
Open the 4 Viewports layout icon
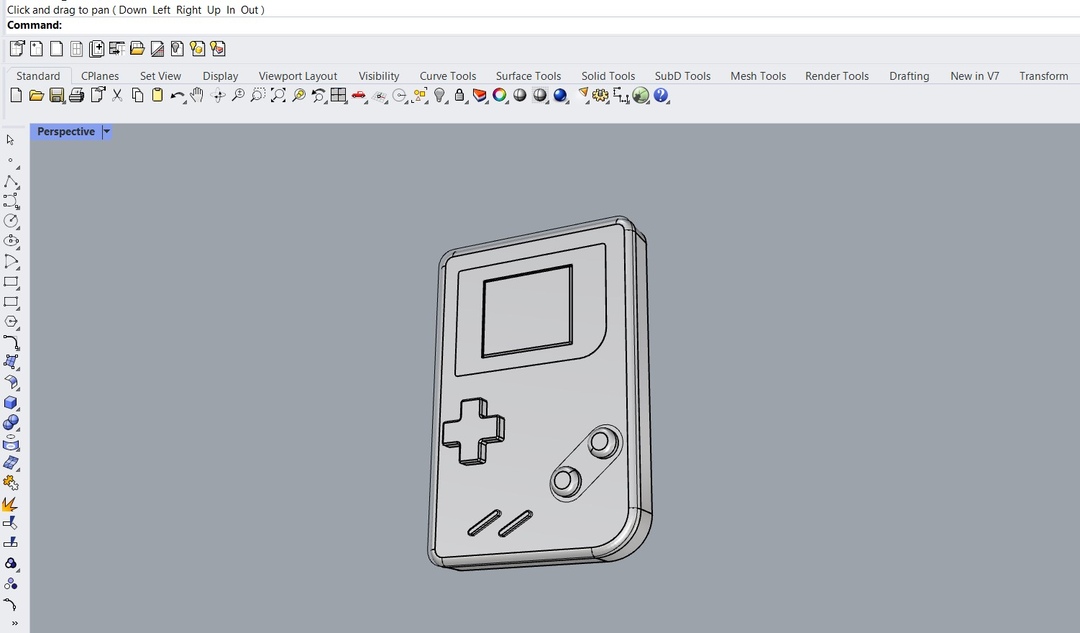tap(338, 96)
